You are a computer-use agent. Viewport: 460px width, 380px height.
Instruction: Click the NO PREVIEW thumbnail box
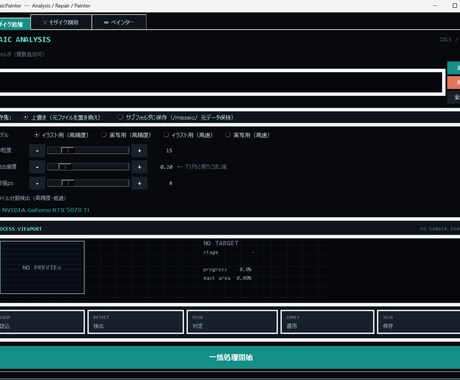point(42,267)
